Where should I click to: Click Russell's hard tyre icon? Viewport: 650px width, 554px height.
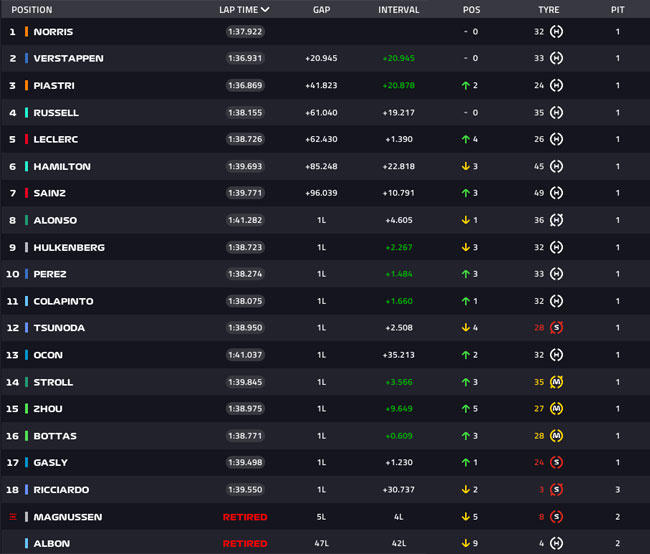coord(556,112)
